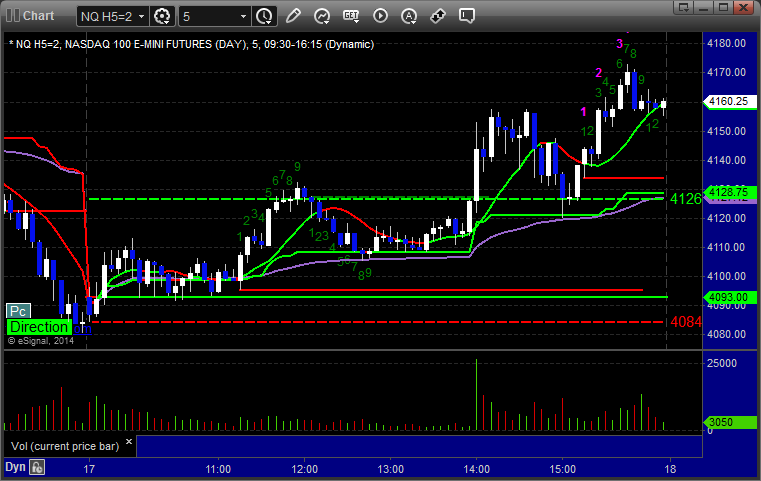
Task: Toggle the Dyn time scale mode
Action: pyautogui.click(x=15, y=466)
